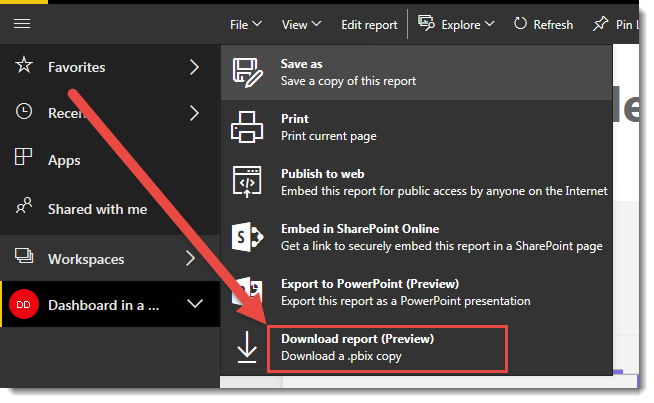Image resolution: width=654 pixels, height=403 pixels.
Task: Click the download arrow icon
Action: pos(247,347)
